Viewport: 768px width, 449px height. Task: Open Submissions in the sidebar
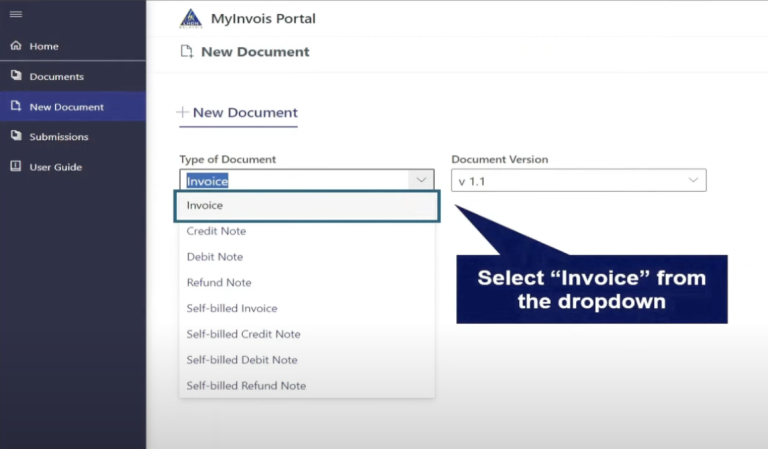[x=73, y=137]
